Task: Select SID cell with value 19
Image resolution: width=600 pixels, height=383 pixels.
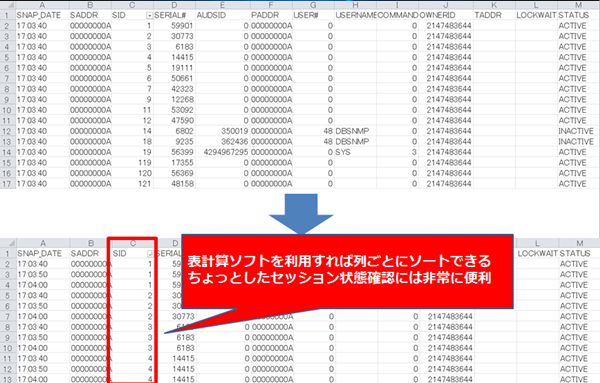Action: tap(132, 152)
